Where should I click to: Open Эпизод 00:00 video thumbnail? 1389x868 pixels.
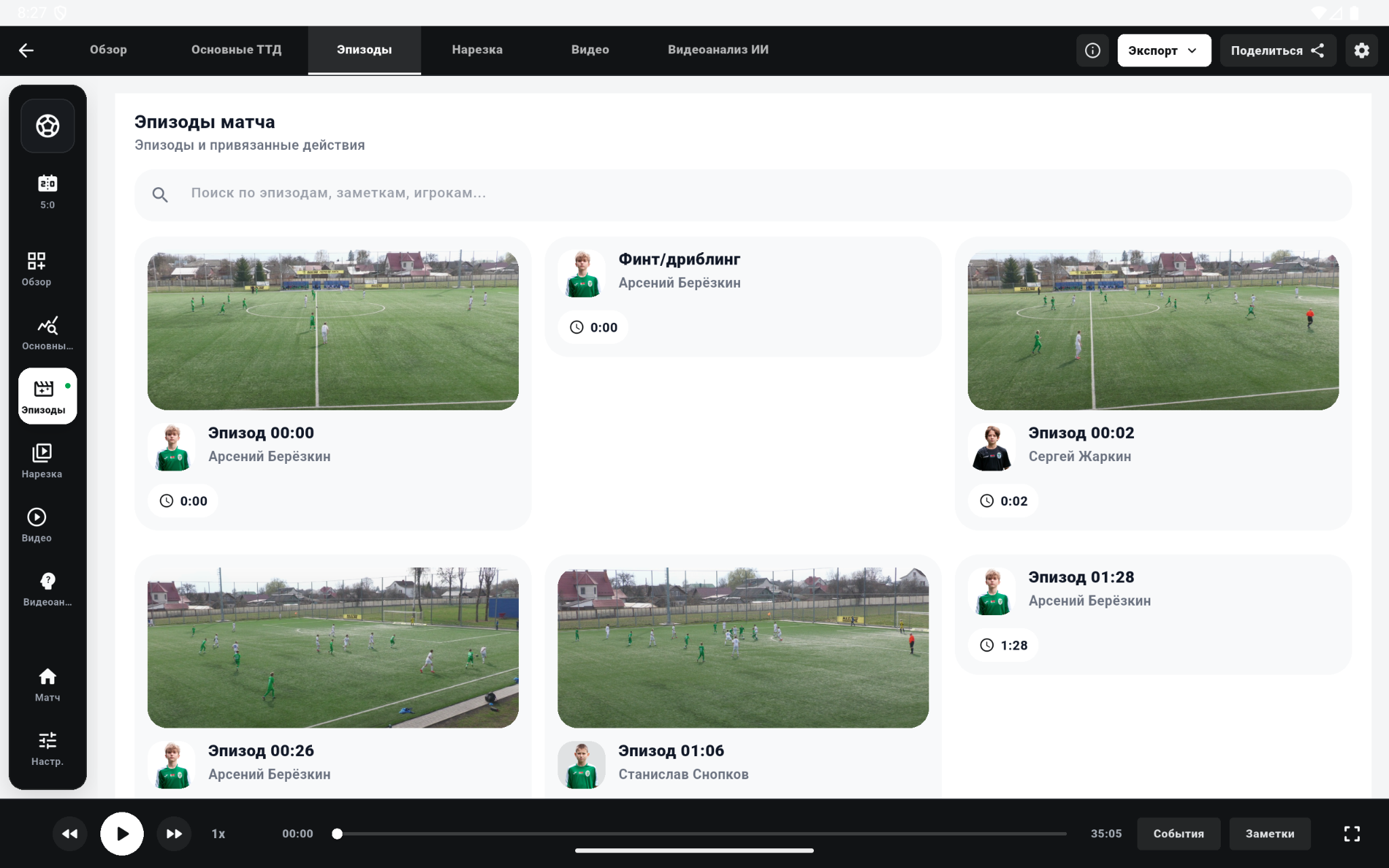click(x=333, y=330)
